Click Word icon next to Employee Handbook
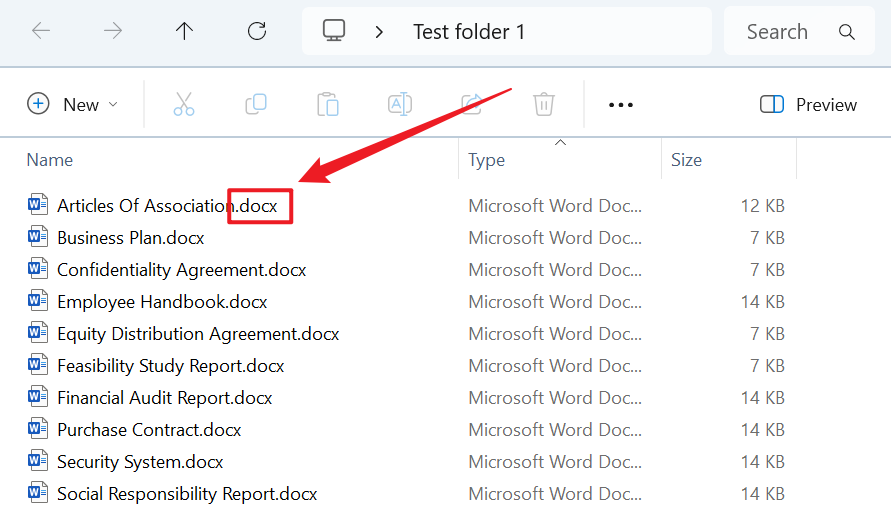The image size is (891, 523). tap(38, 300)
